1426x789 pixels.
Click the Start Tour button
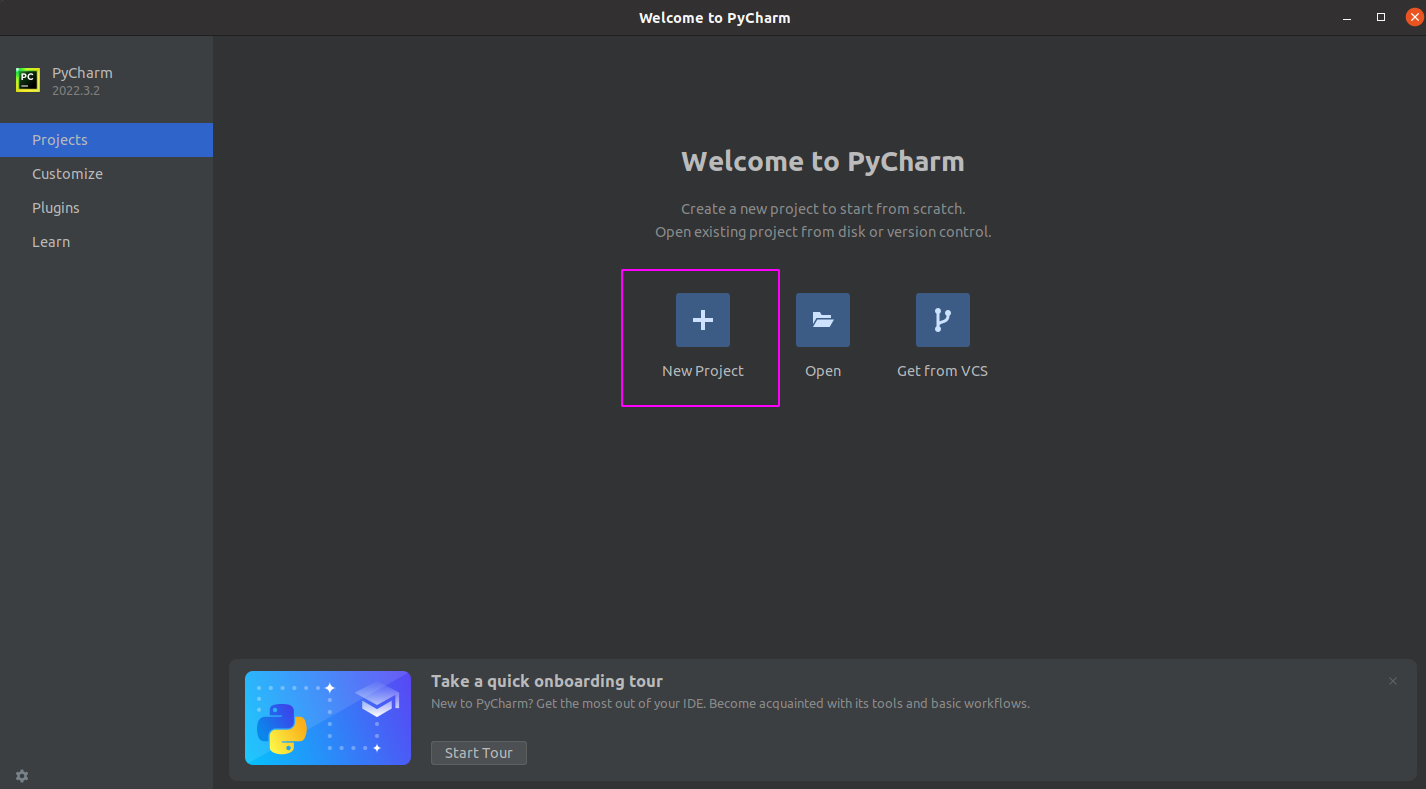coord(478,753)
